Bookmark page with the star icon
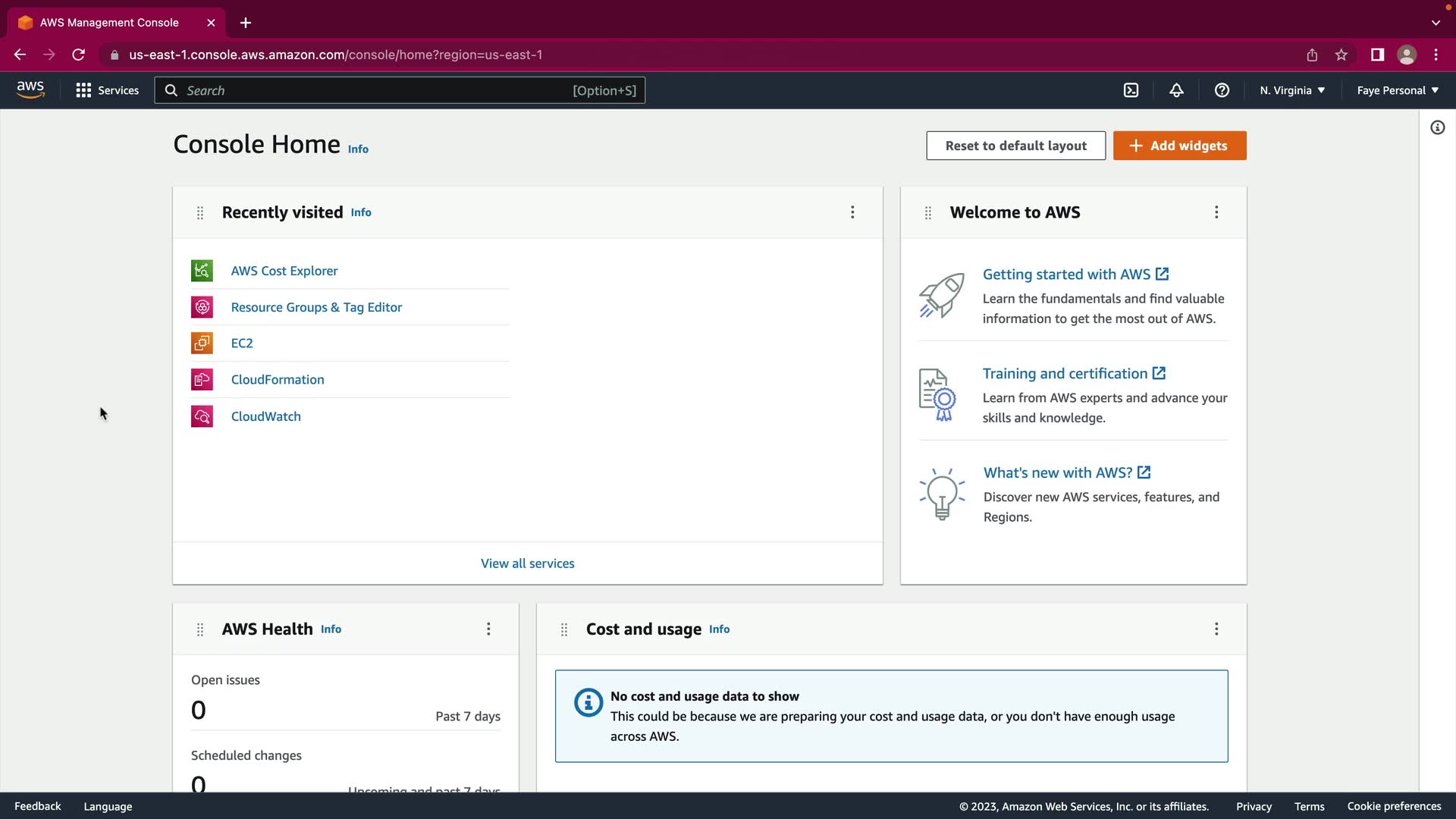This screenshot has width=1456, height=819. tap(1341, 55)
